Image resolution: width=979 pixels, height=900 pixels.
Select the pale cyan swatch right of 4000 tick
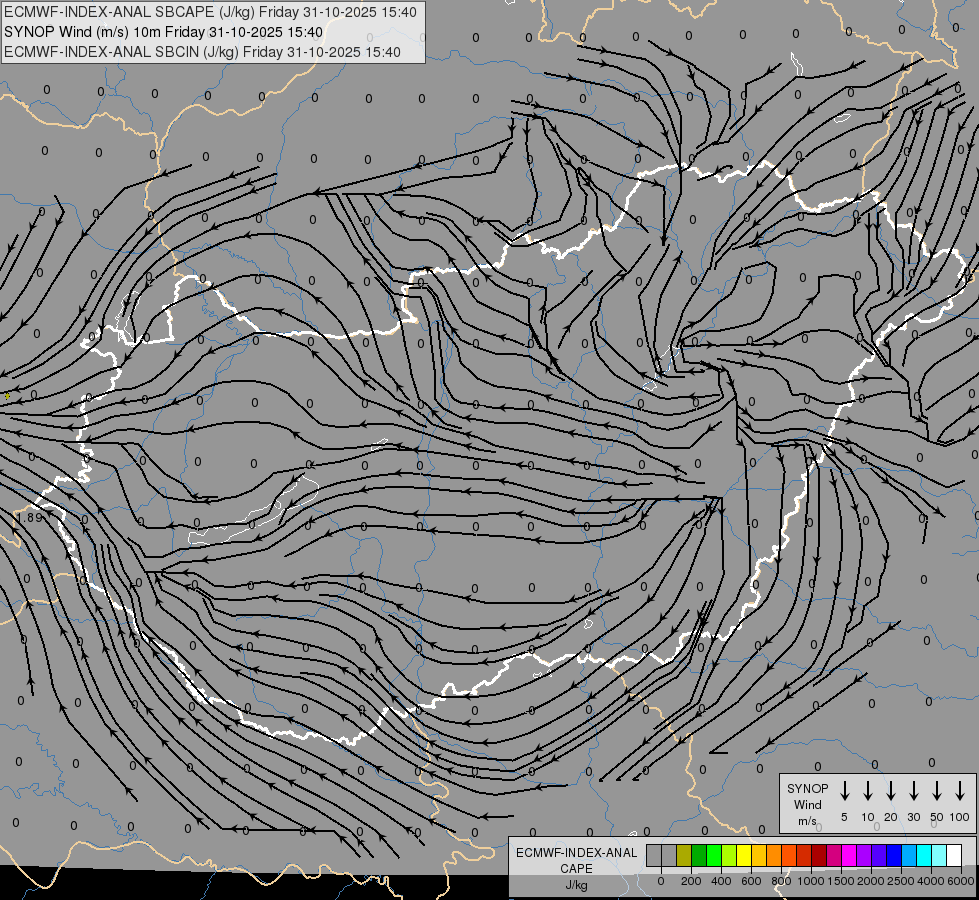click(x=940, y=855)
